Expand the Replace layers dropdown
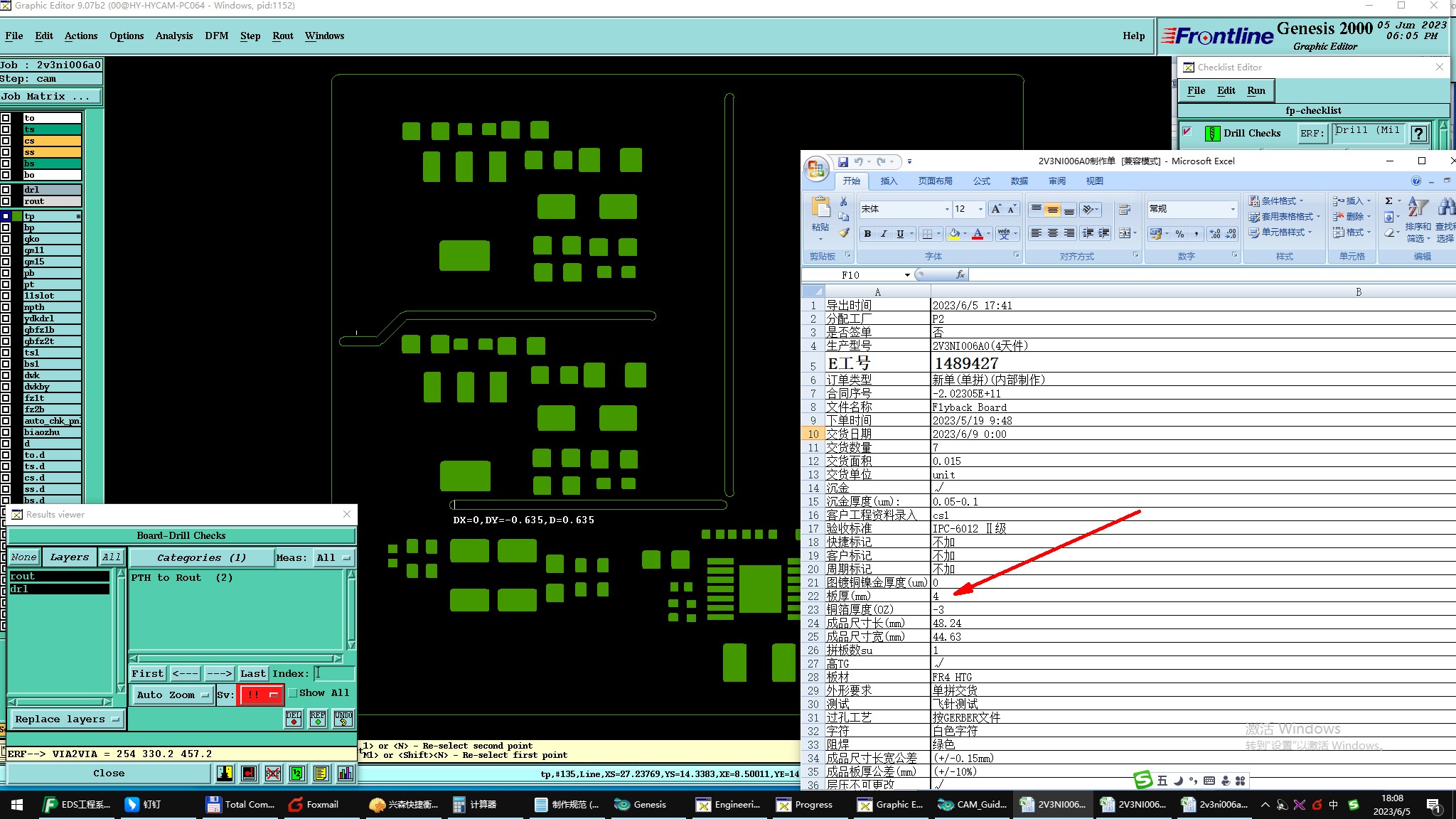 coord(68,719)
